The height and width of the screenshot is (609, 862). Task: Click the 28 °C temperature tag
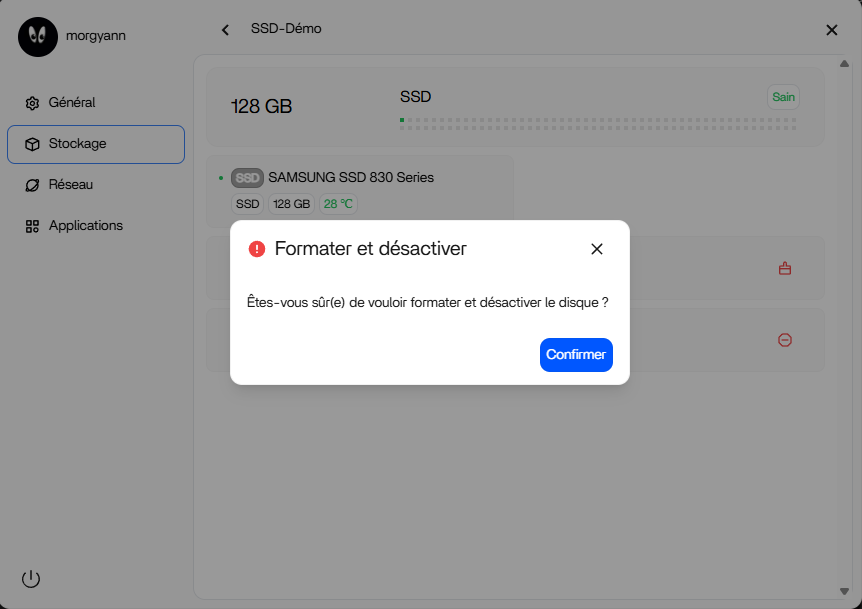338,204
